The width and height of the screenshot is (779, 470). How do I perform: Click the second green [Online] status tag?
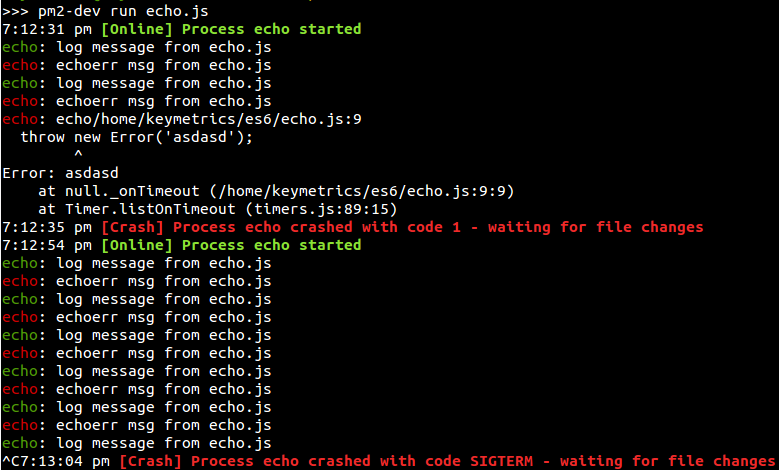(137, 245)
